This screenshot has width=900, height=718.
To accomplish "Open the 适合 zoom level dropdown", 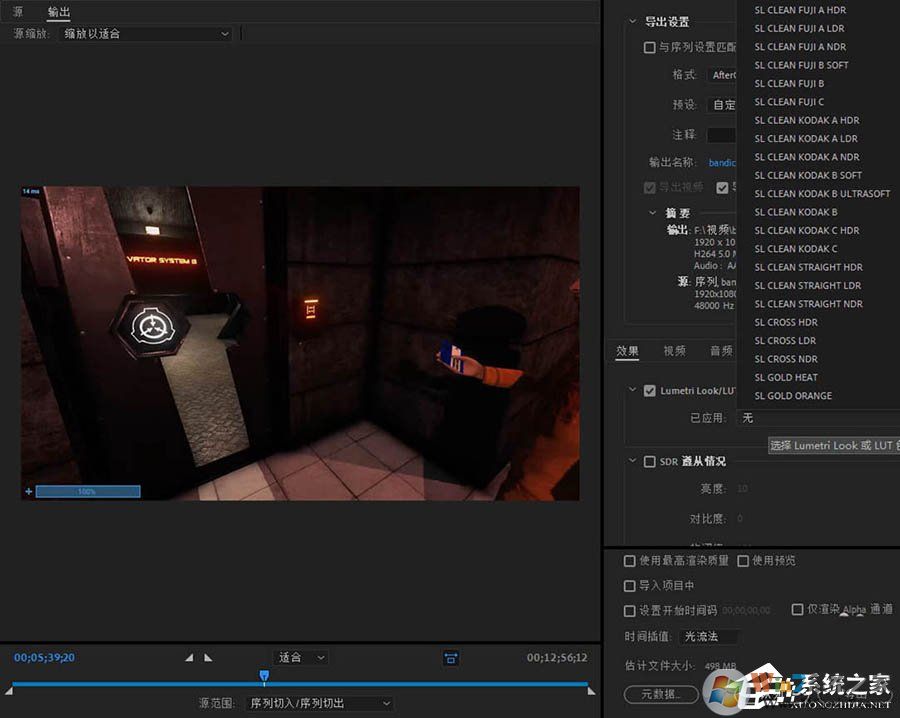I will 301,657.
